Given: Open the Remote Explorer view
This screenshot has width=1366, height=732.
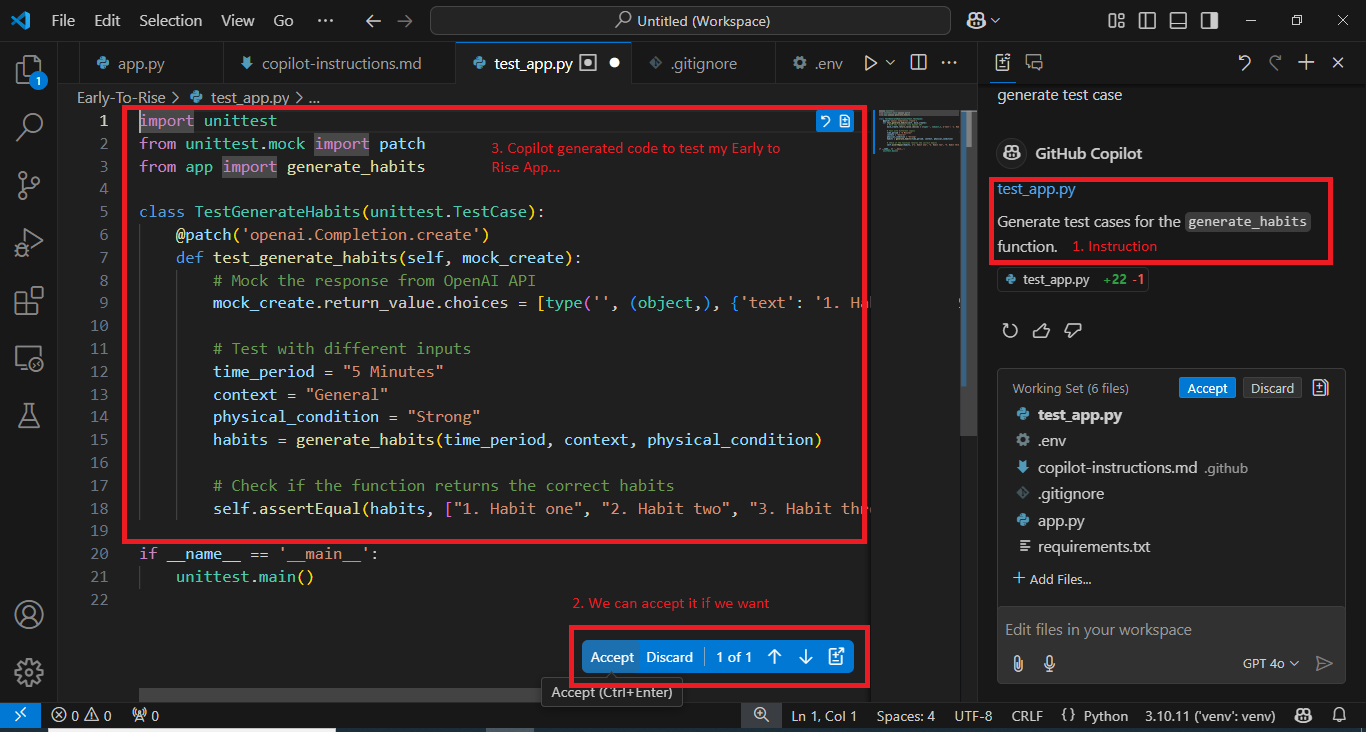Looking at the screenshot, I should [x=29, y=357].
